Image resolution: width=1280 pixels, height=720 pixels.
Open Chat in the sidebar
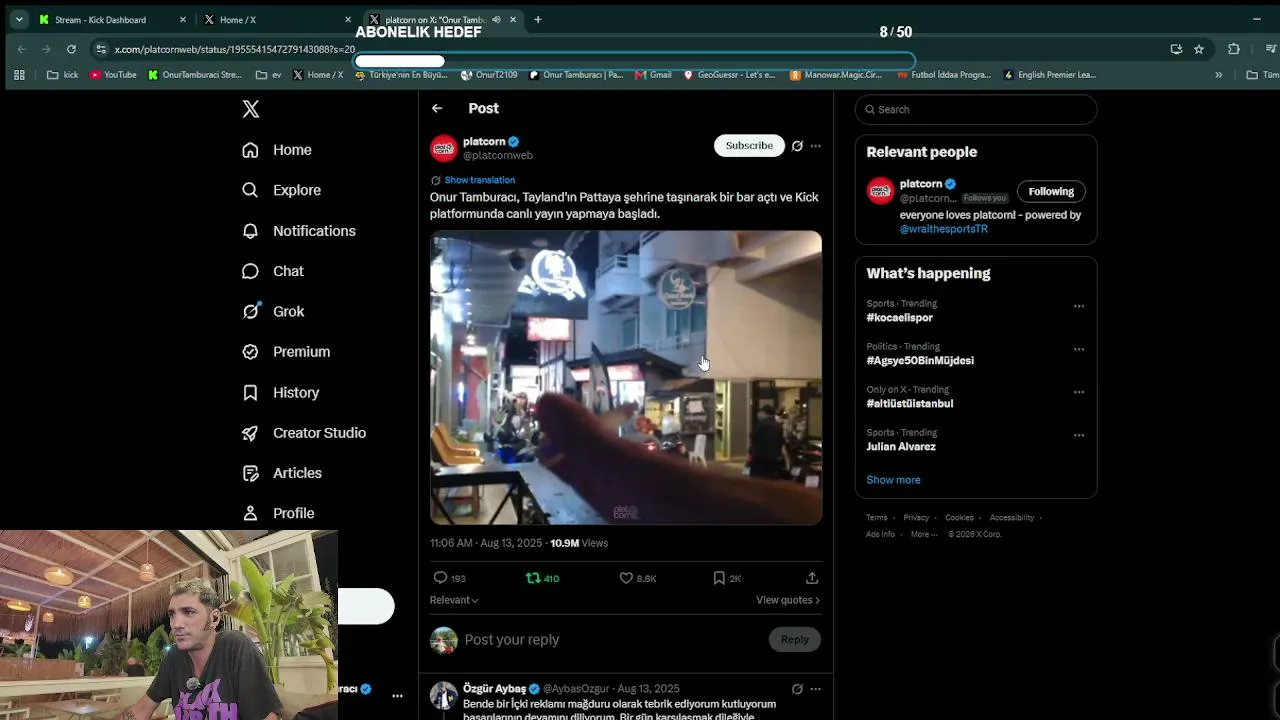(273, 271)
